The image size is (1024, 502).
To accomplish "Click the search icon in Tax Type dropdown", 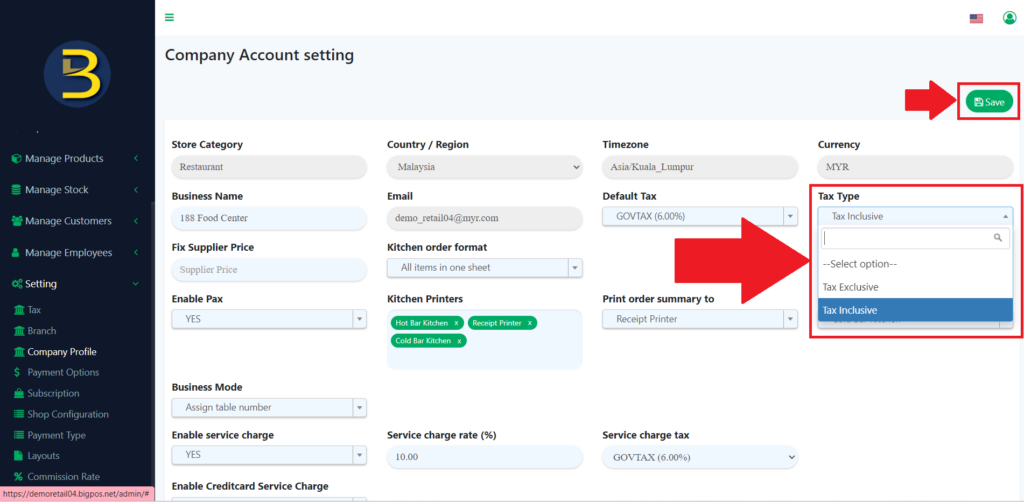I will click(997, 238).
